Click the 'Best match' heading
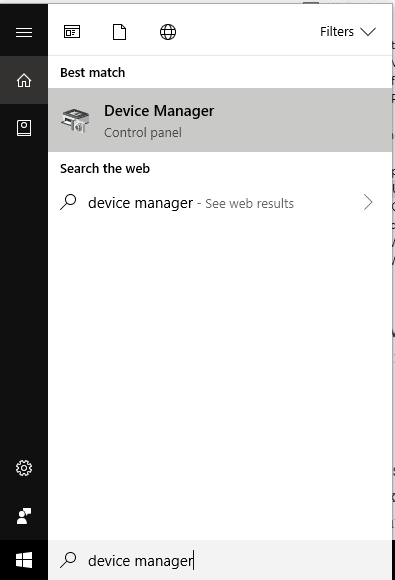 click(92, 72)
